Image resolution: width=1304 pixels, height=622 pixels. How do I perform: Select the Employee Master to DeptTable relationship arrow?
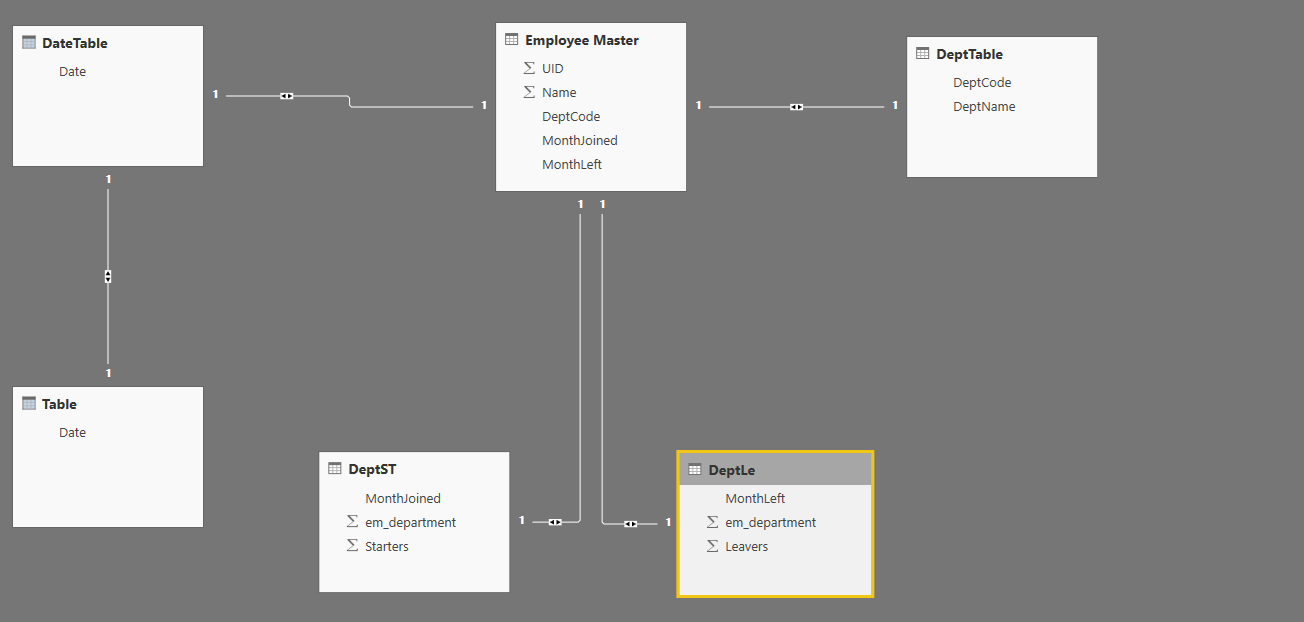tap(796, 106)
